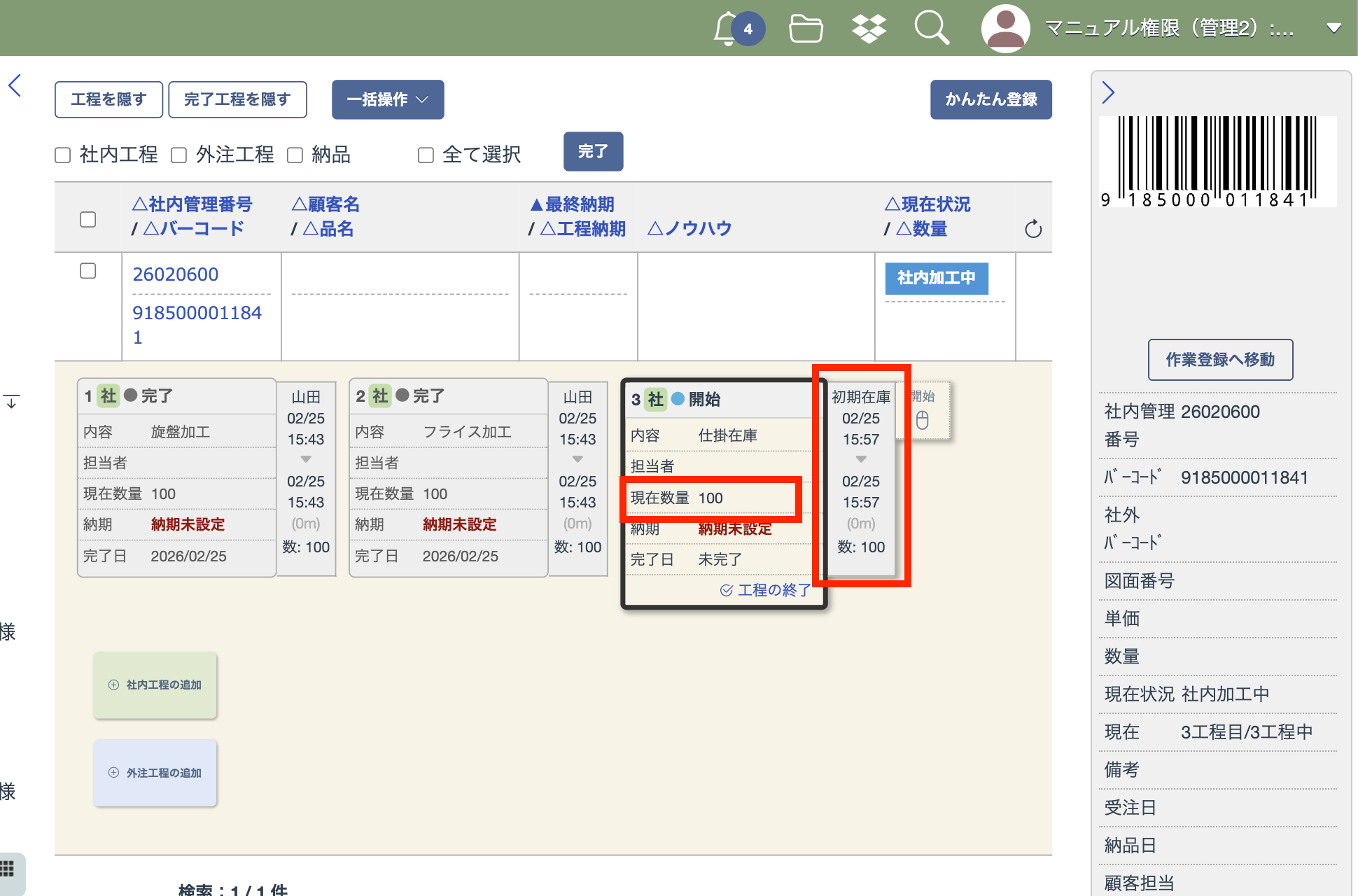Expand the 一括操作 dropdown
Viewport: 1358px width, 896px height.
click(x=388, y=99)
